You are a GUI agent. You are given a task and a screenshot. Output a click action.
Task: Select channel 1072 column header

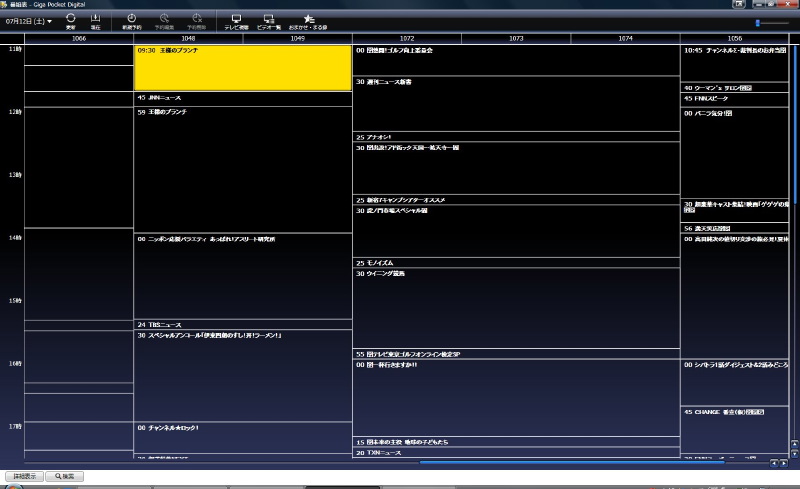(407, 38)
